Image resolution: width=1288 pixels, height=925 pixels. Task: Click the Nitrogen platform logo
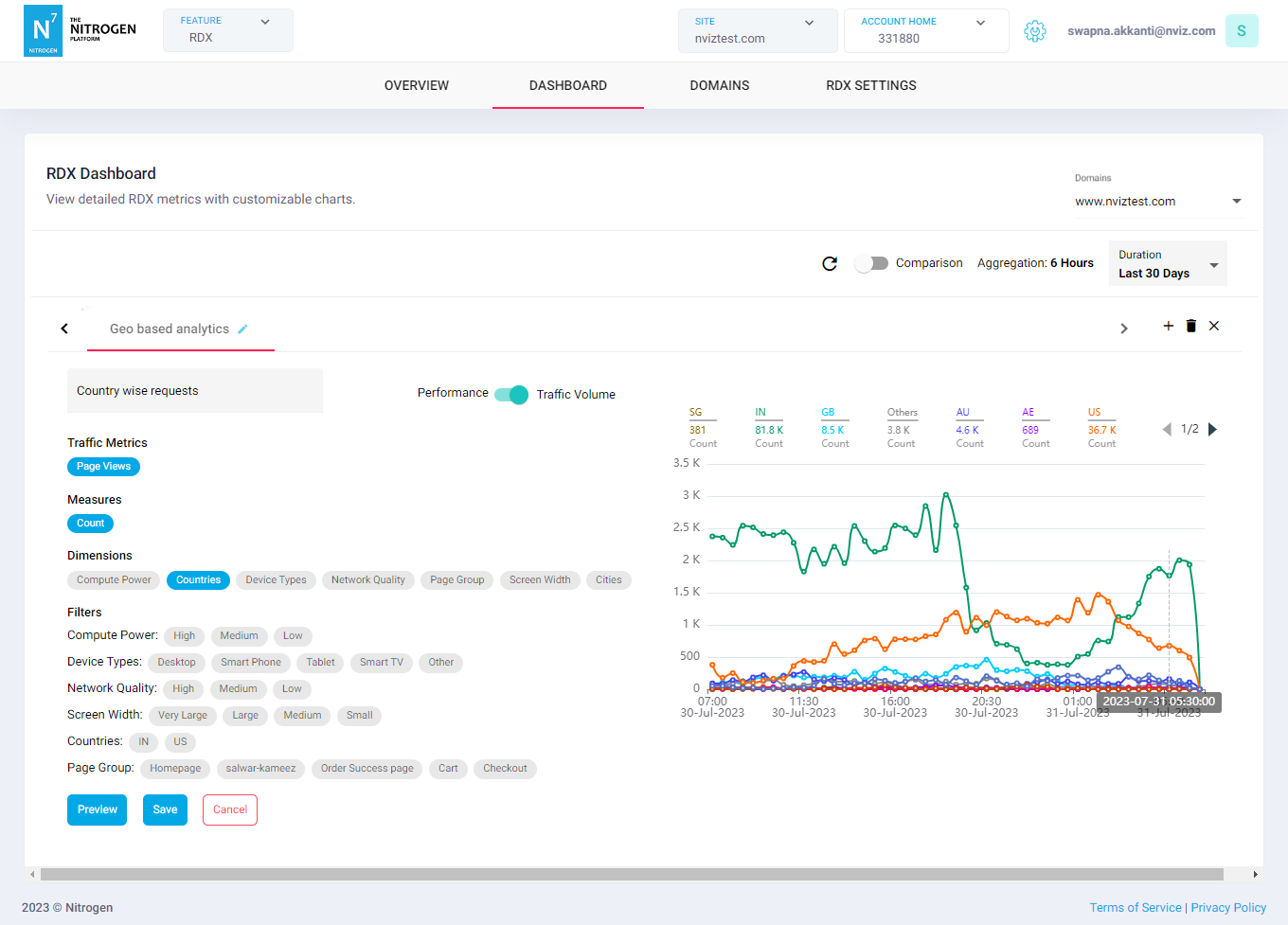click(x=81, y=31)
